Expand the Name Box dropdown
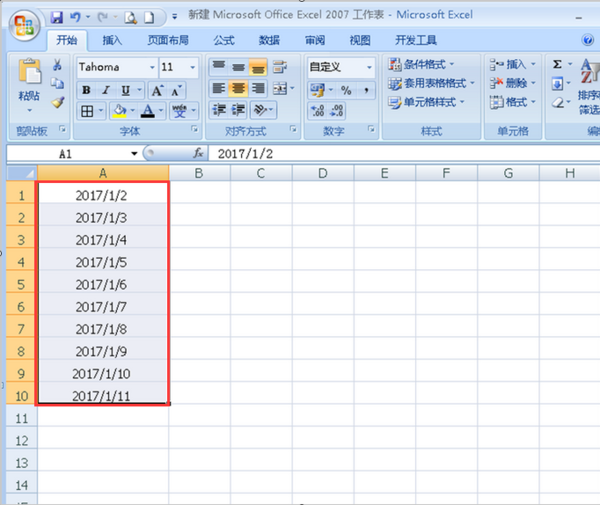Screen dimensions: 600x505 click(134, 154)
